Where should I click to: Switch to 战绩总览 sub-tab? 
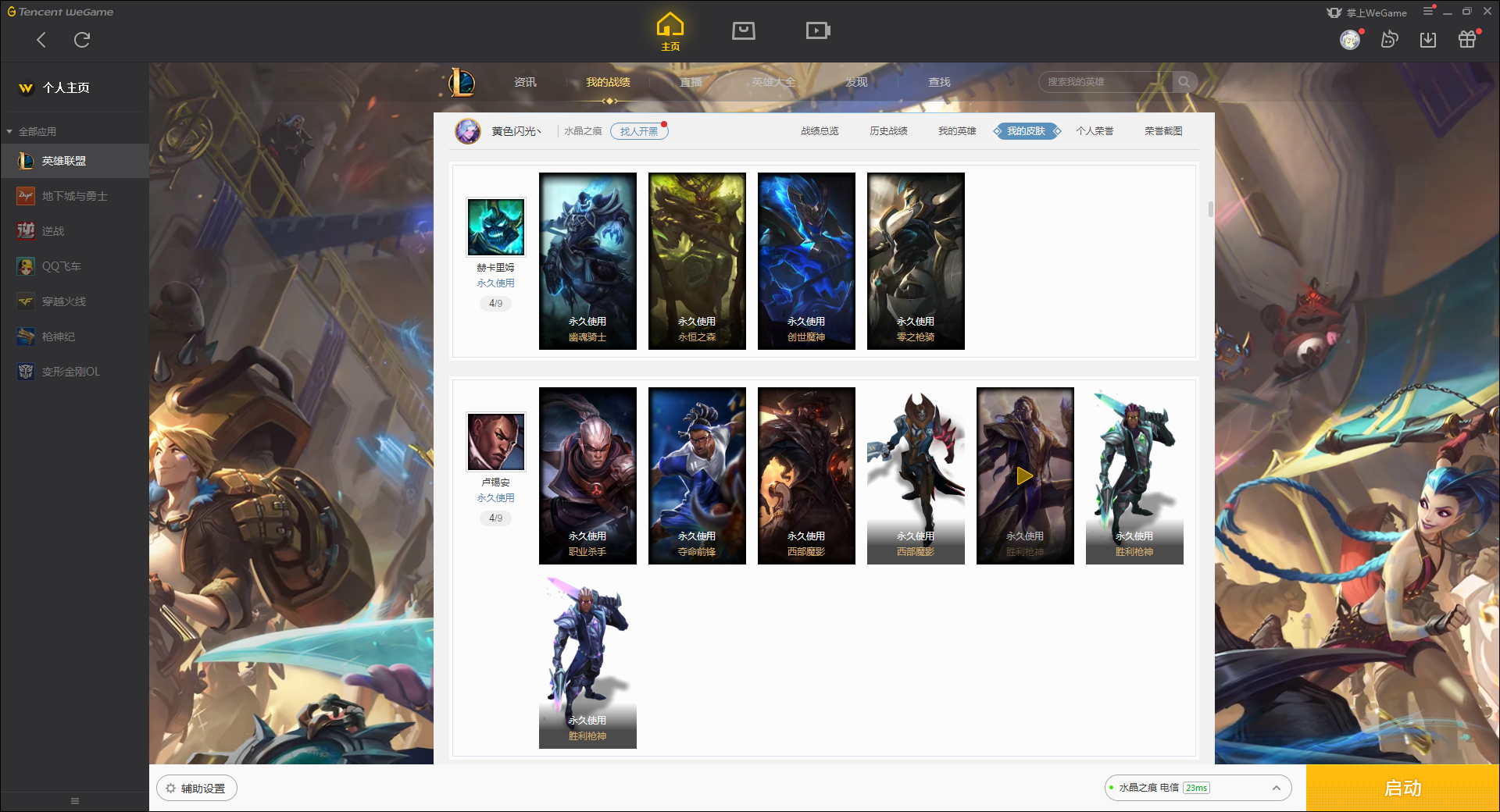[820, 131]
